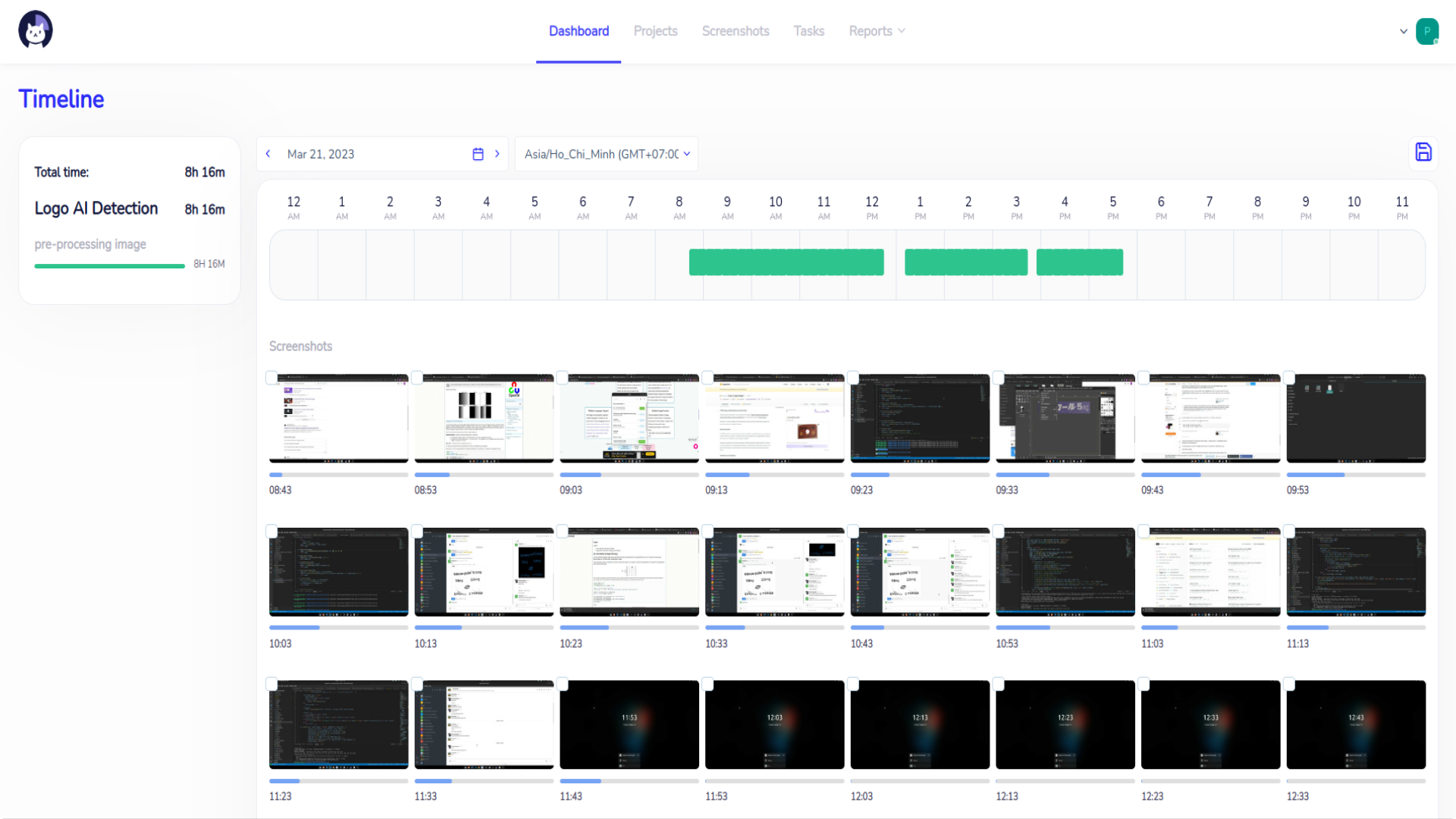Select checkbox on 08:43 screenshot
This screenshot has height=819, width=1456.
(271, 378)
